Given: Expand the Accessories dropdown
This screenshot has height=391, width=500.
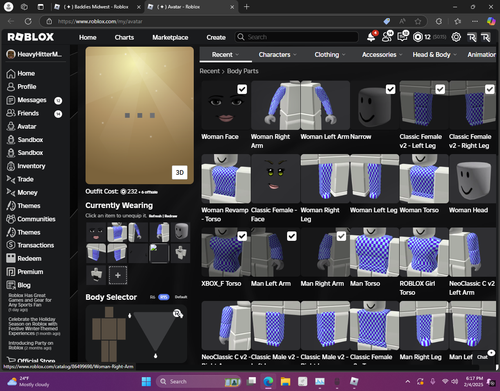Looking at the screenshot, I should point(382,55).
